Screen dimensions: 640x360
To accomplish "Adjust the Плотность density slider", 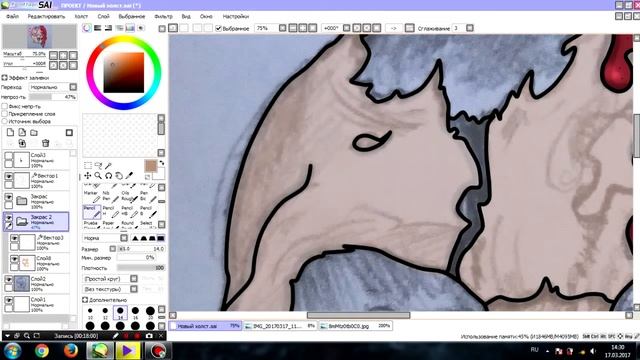I will [141, 268].
